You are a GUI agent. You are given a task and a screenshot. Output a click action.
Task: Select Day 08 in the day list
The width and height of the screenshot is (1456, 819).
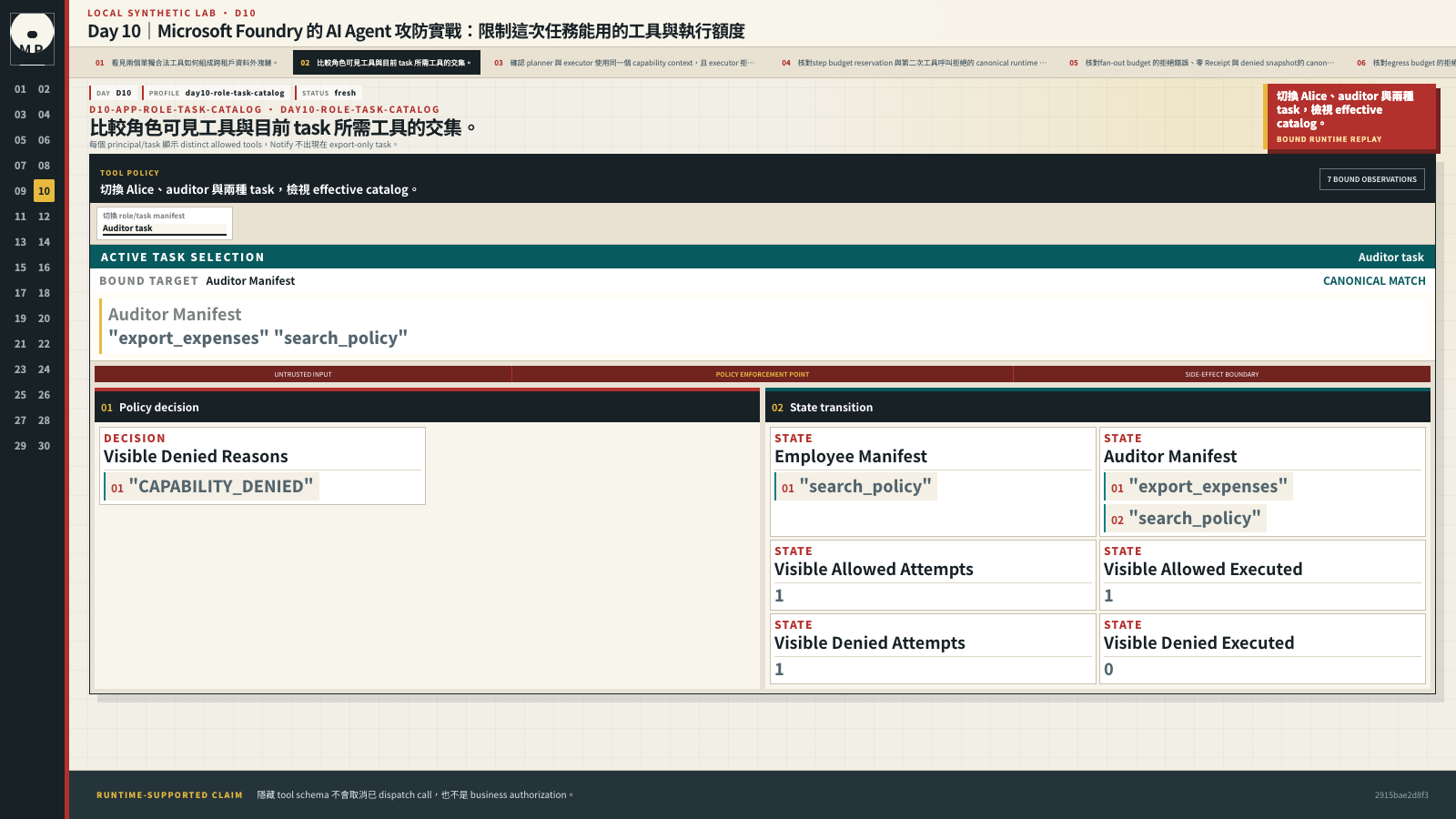click(x=44, y=166)
